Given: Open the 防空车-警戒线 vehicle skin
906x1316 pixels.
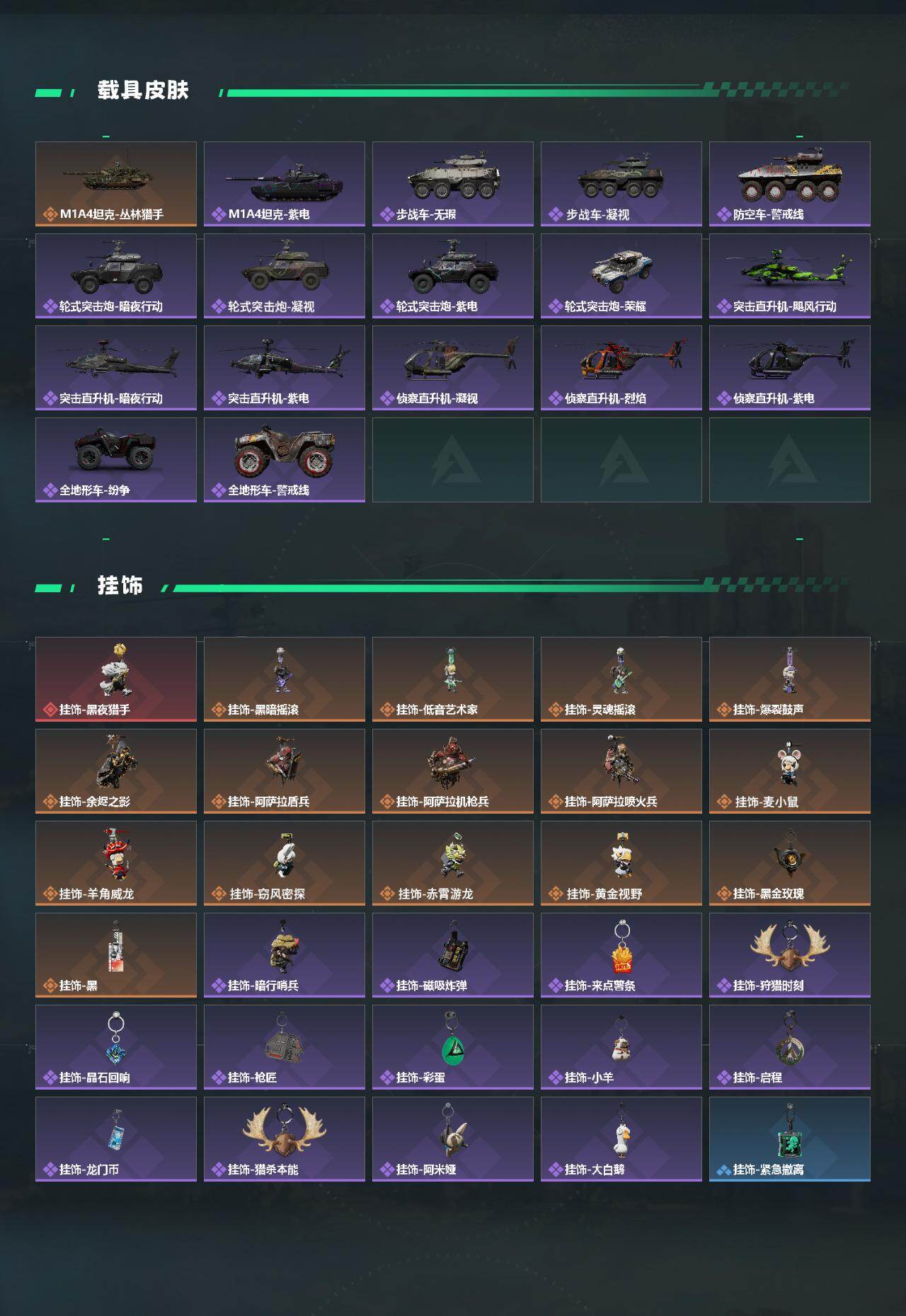Looking at the screenshot, I should [790, 184].
